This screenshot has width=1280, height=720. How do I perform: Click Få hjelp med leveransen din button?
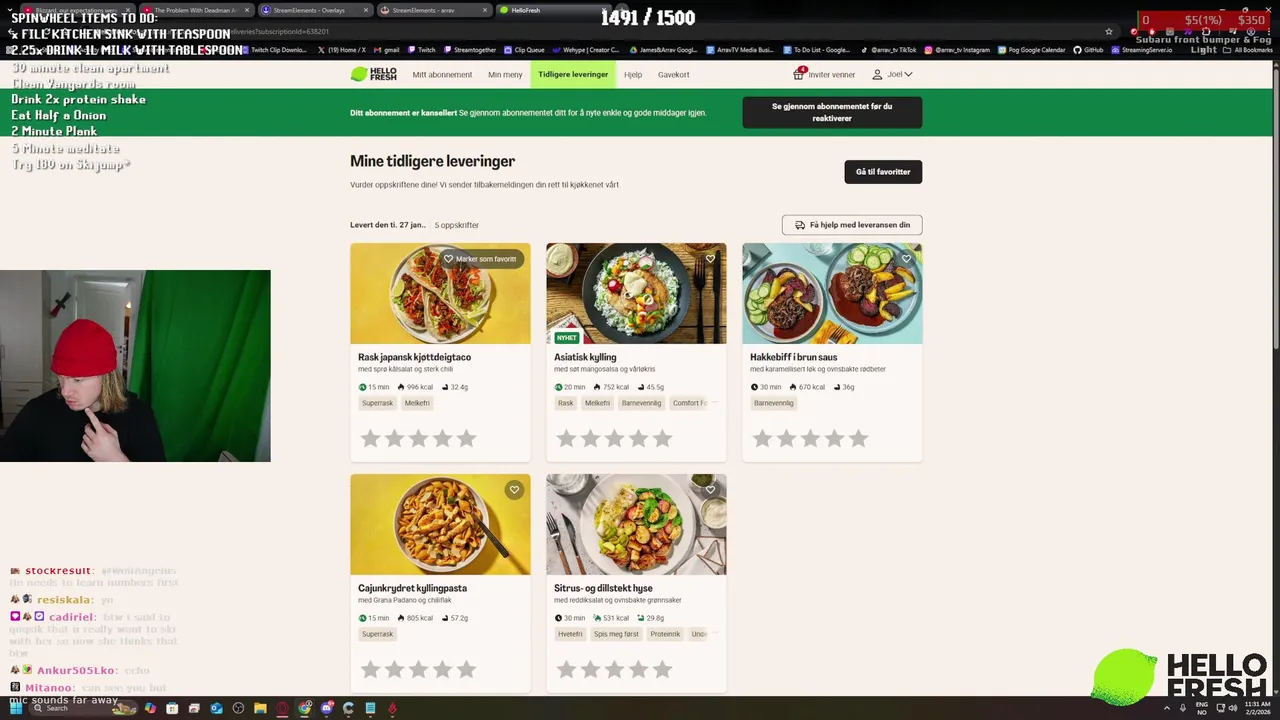(852, 225)
